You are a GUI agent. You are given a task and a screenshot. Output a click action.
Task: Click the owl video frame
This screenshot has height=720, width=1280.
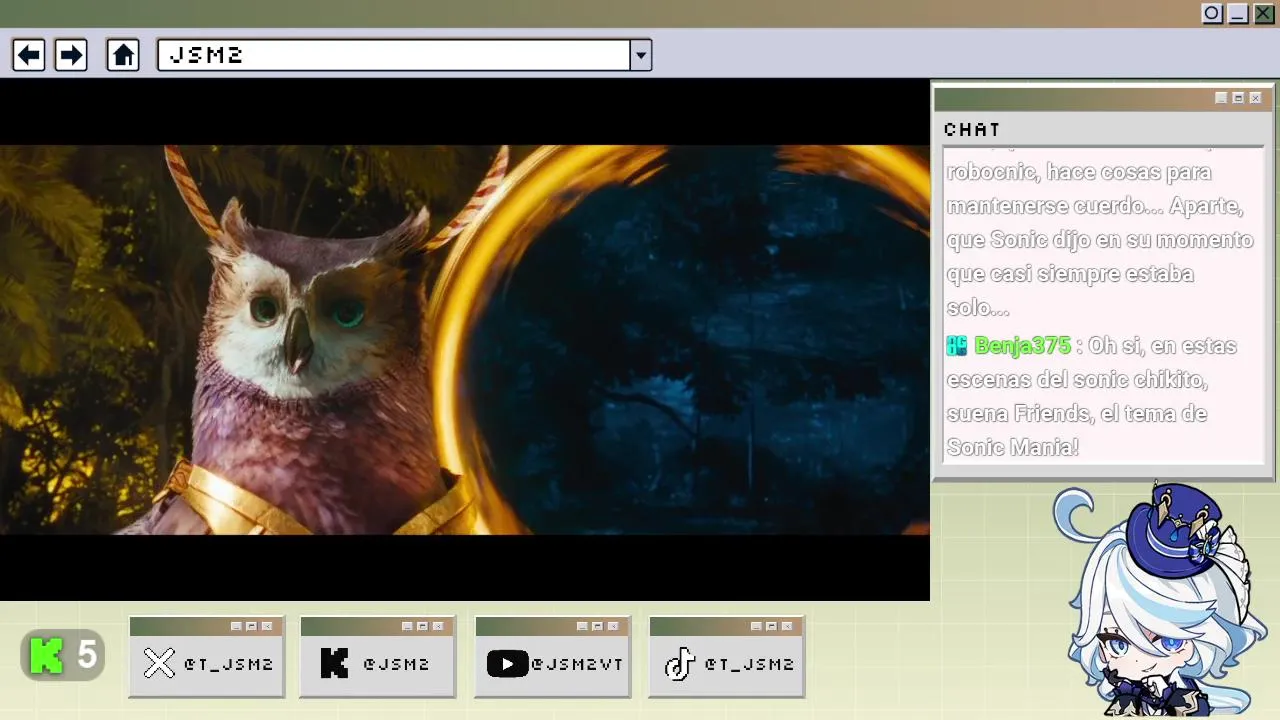pos(465,340)
